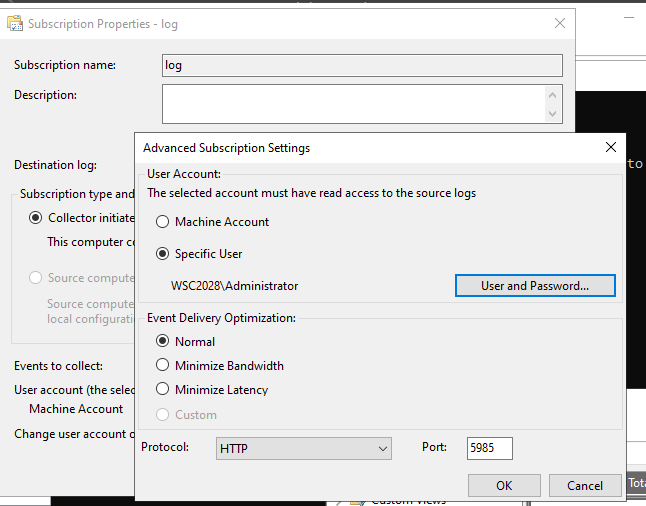Open the Protocol dropdown

click(x=304, y=448)
